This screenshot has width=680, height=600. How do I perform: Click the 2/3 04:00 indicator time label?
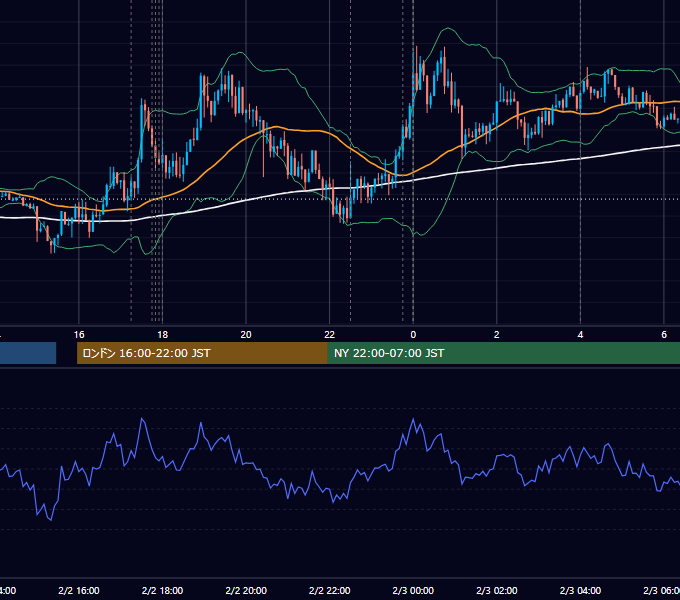(580, 590)
